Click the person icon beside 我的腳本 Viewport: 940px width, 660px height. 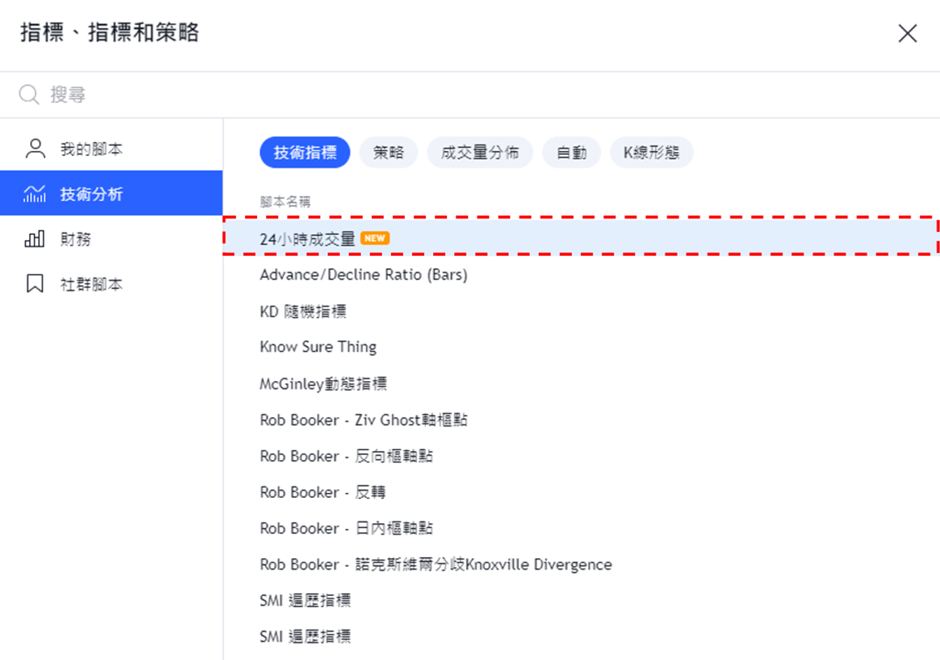tap(35, 149)
